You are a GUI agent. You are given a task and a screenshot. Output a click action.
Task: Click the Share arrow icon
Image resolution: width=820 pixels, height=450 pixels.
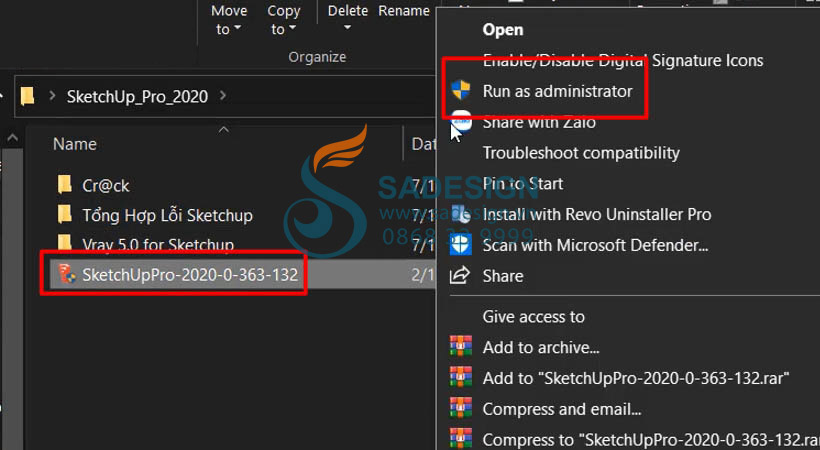tap(460, 275)
